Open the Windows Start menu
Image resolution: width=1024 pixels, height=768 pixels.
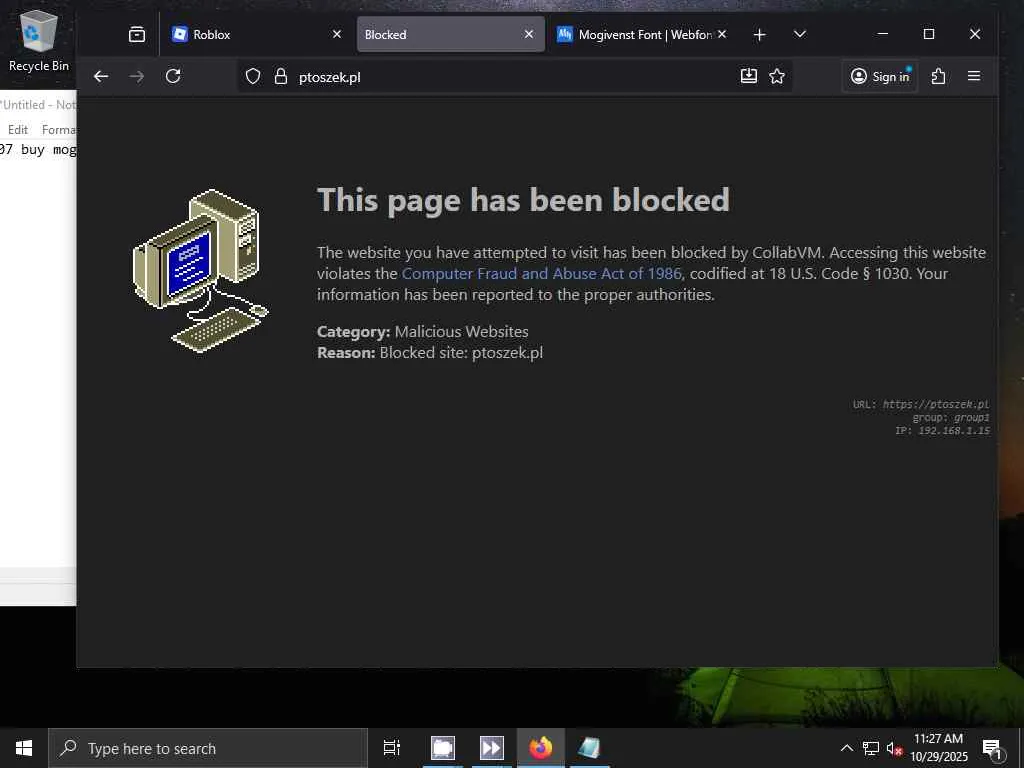click(x=24, y=748)
